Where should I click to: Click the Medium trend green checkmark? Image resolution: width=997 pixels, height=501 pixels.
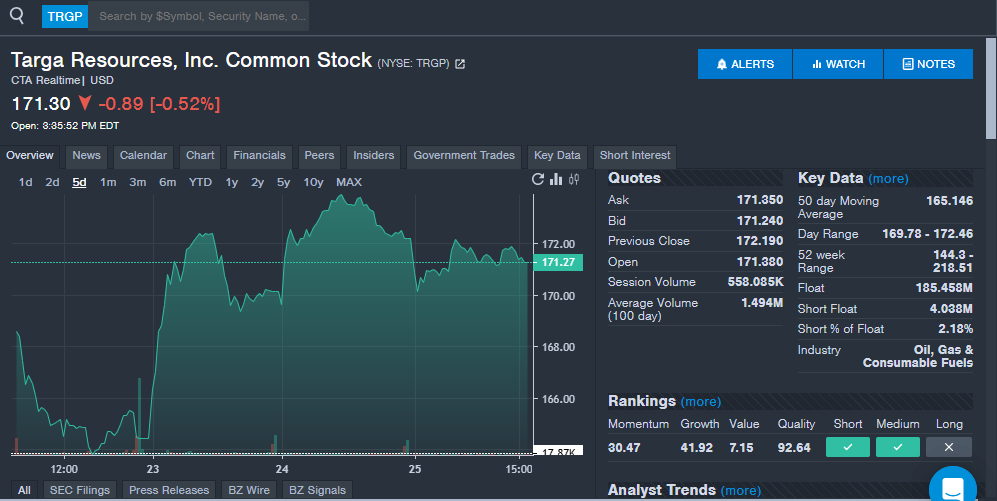[897, 447]
